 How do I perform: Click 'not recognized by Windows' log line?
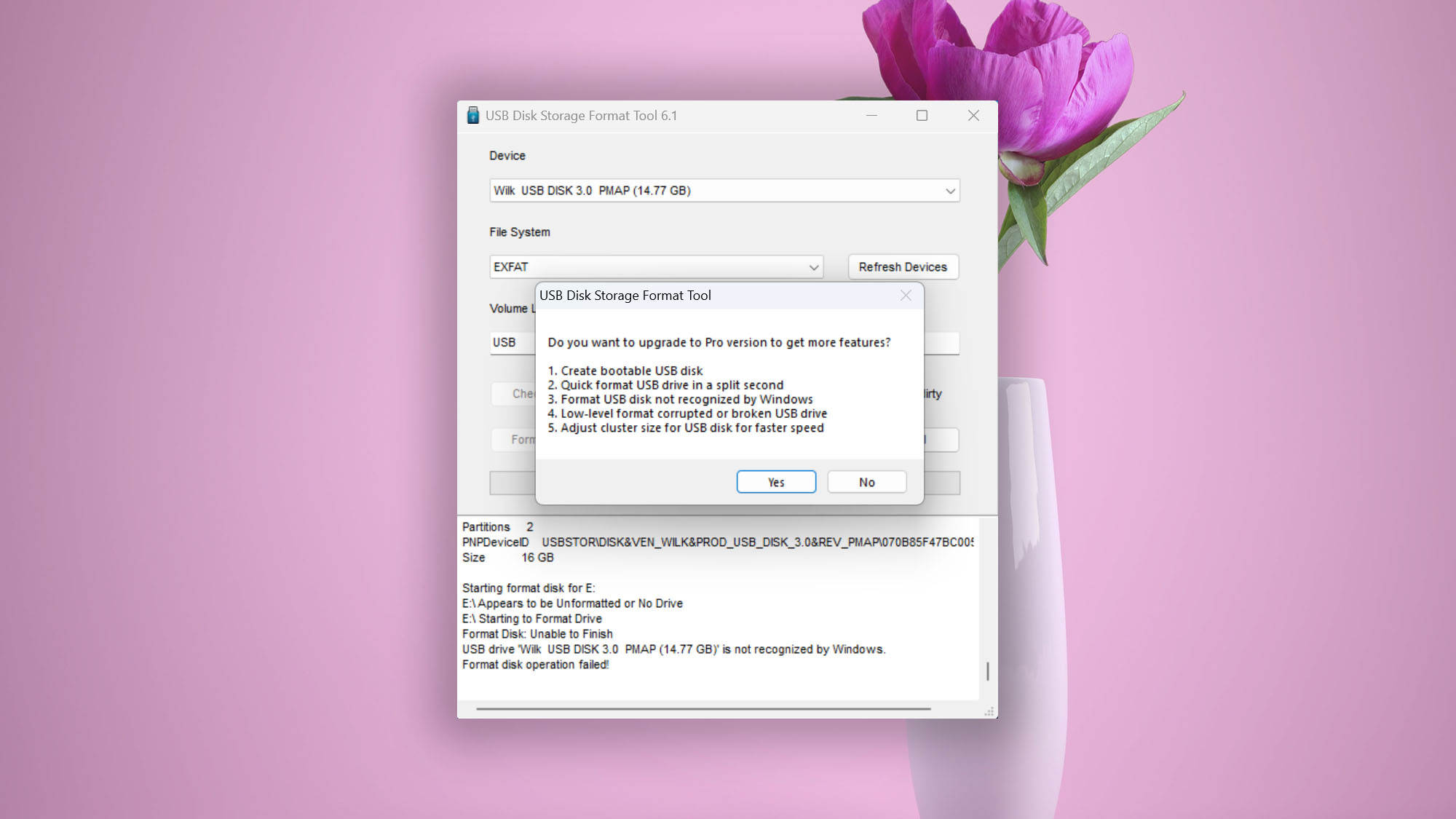(x=674, y=649)
